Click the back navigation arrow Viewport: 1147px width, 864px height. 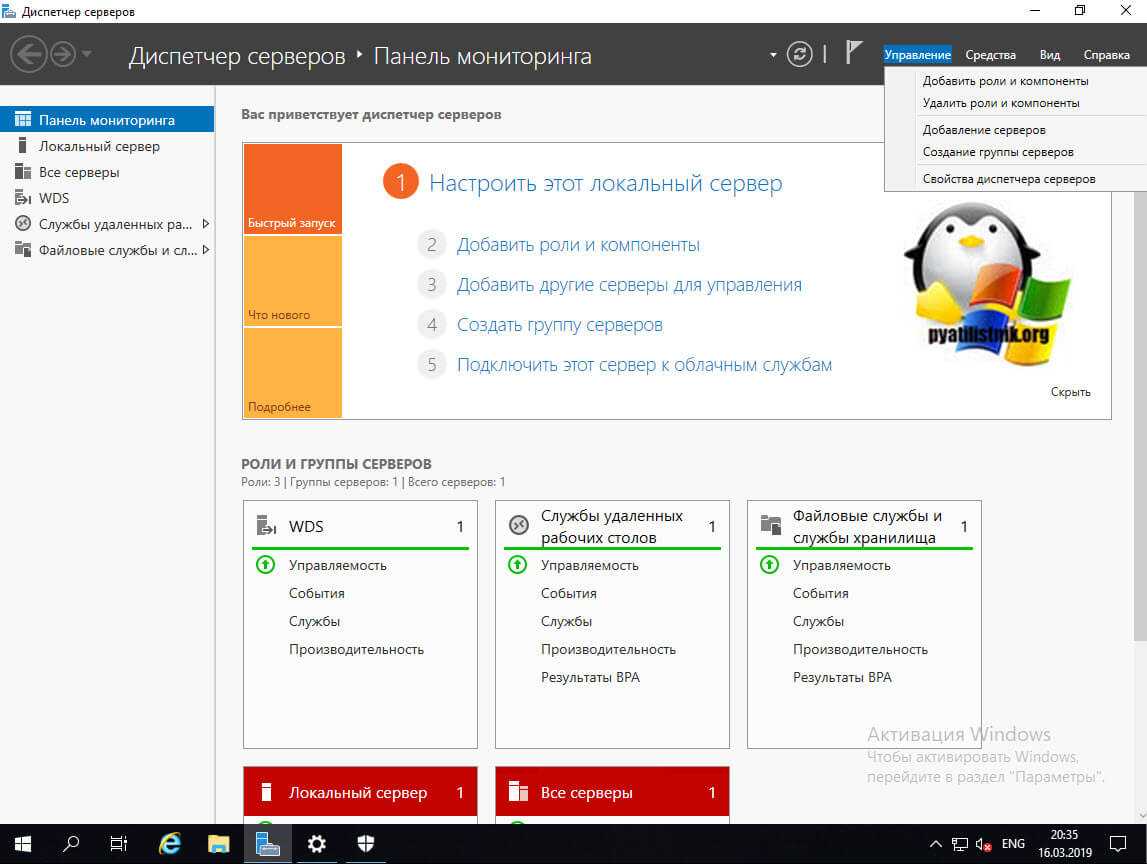(x=30, y=54)
